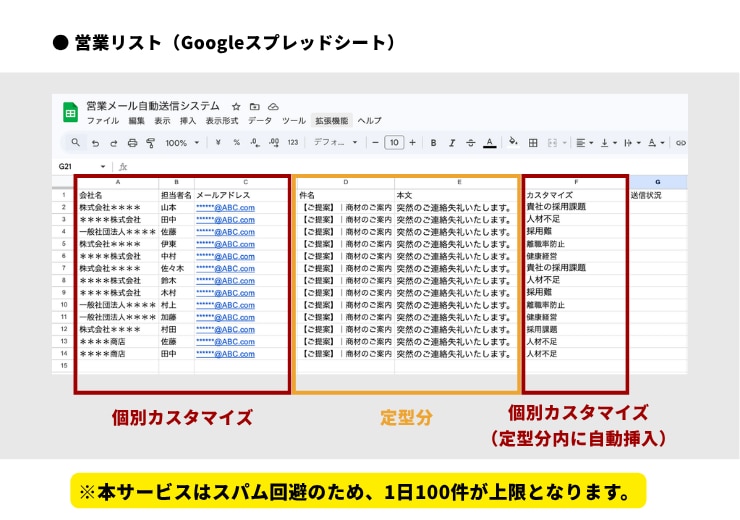Open the 編集 menu
740x520 pixels.
click(x=137, y=121)
